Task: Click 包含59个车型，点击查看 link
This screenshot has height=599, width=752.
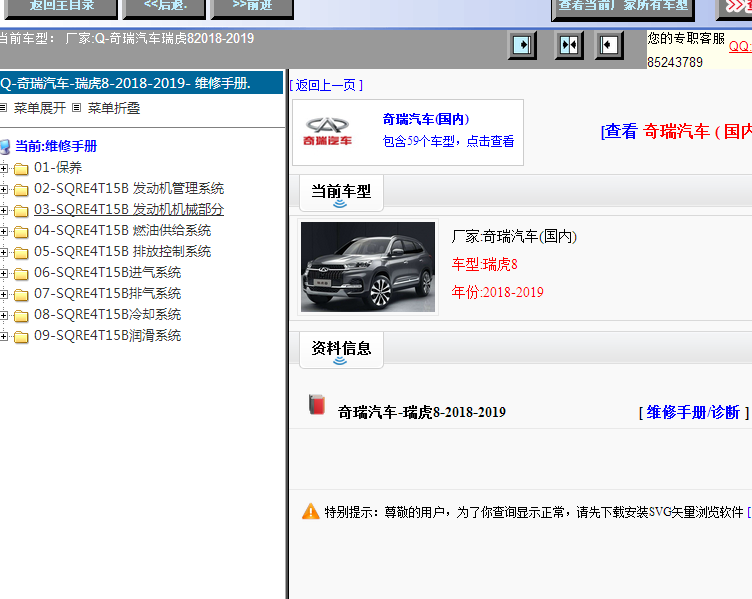Action: pyautogui.click(x=448, y=141)
